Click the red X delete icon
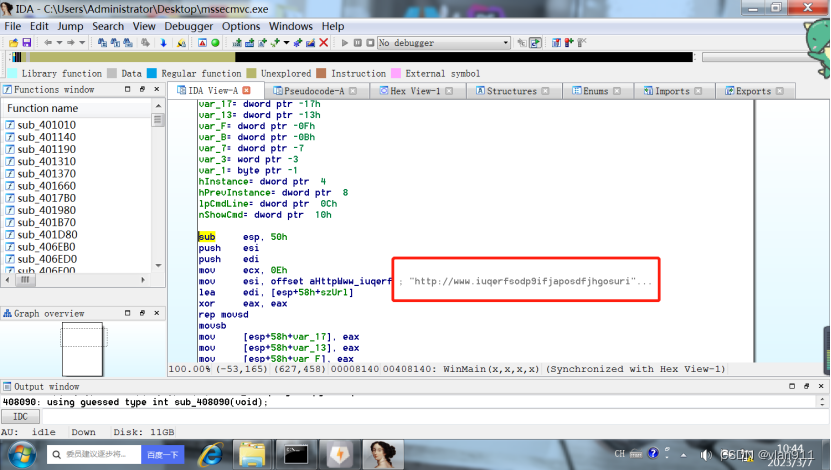831x470 pixels. pos(323,42)
